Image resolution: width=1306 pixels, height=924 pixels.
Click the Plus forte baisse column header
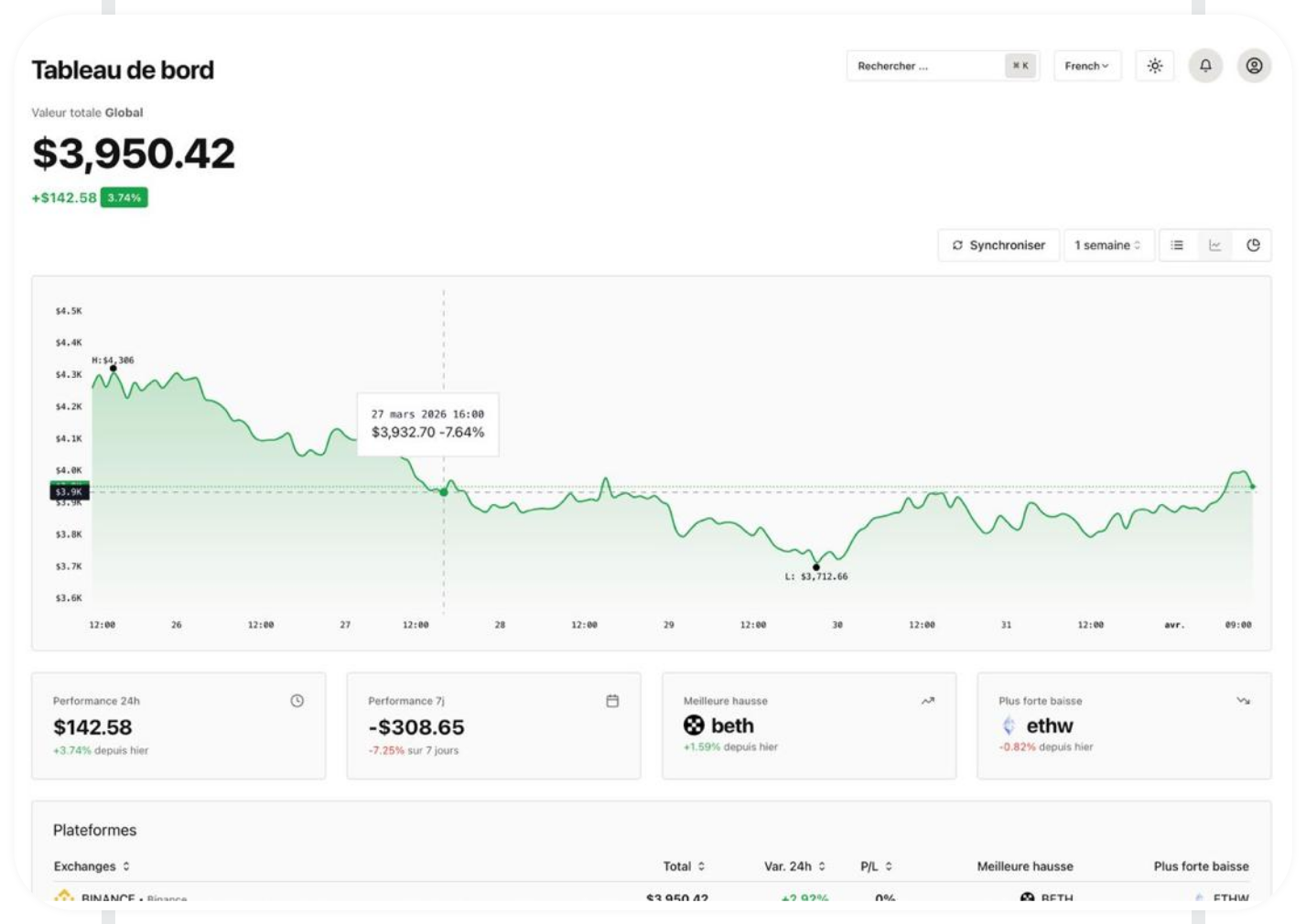(x=1201, y=866)
